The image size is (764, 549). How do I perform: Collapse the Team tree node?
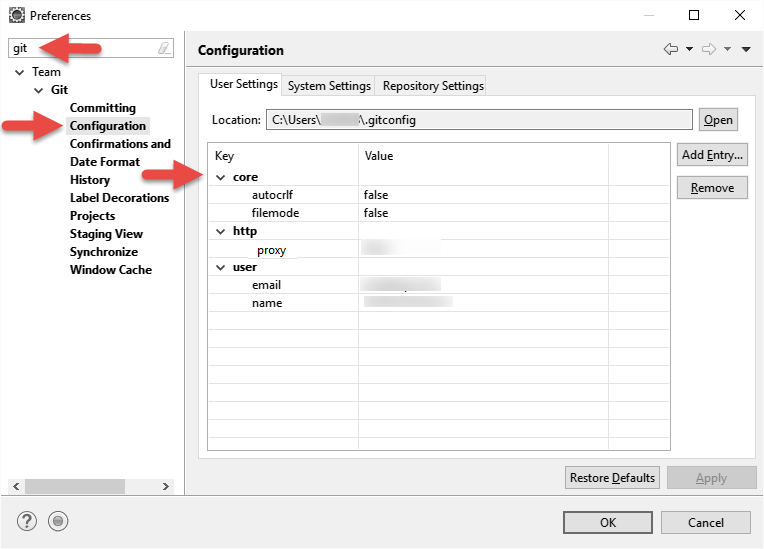click(19, 73)
